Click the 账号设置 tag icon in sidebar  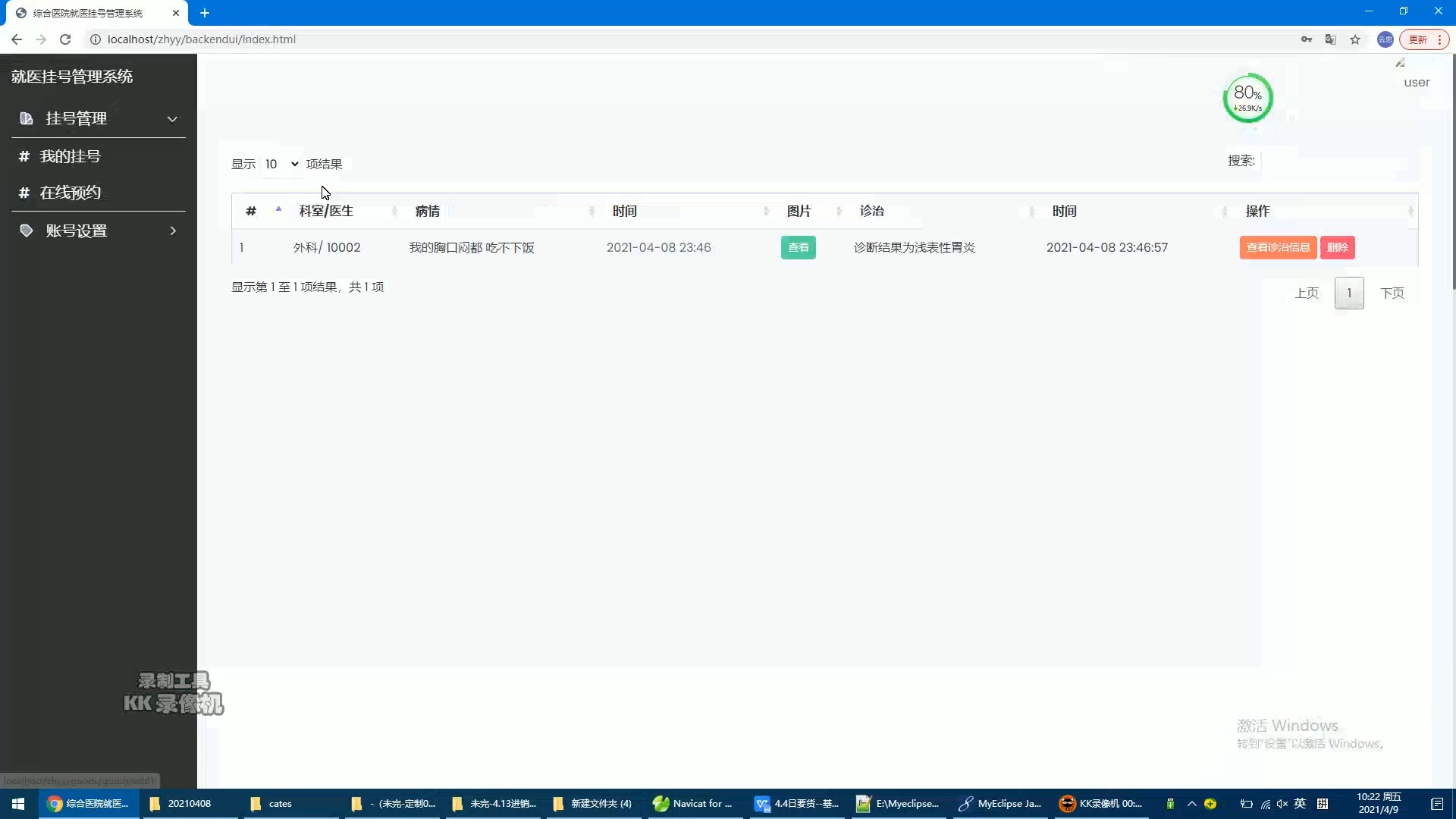pos(27,231)
